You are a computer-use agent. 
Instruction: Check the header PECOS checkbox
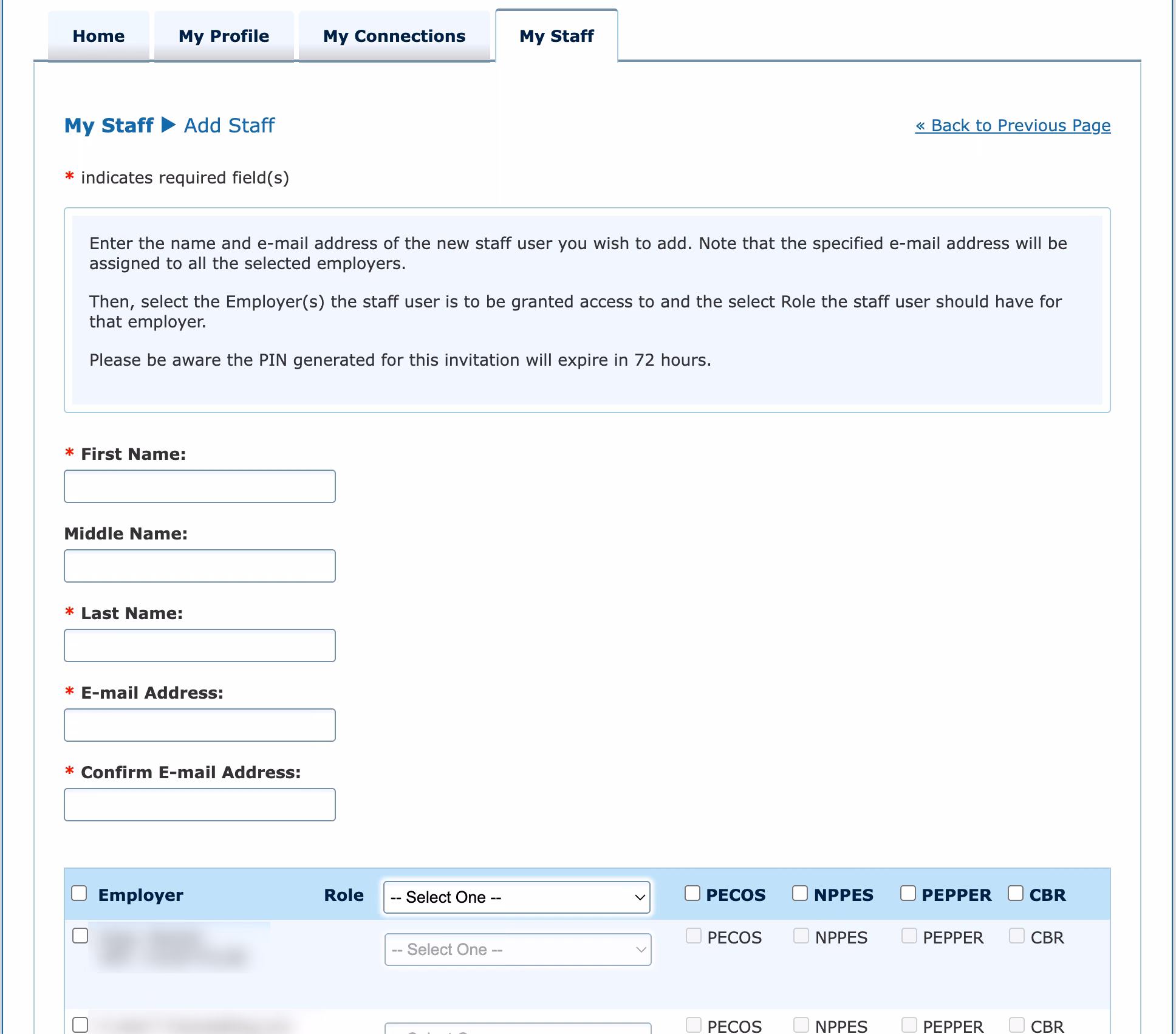(692, 893)
